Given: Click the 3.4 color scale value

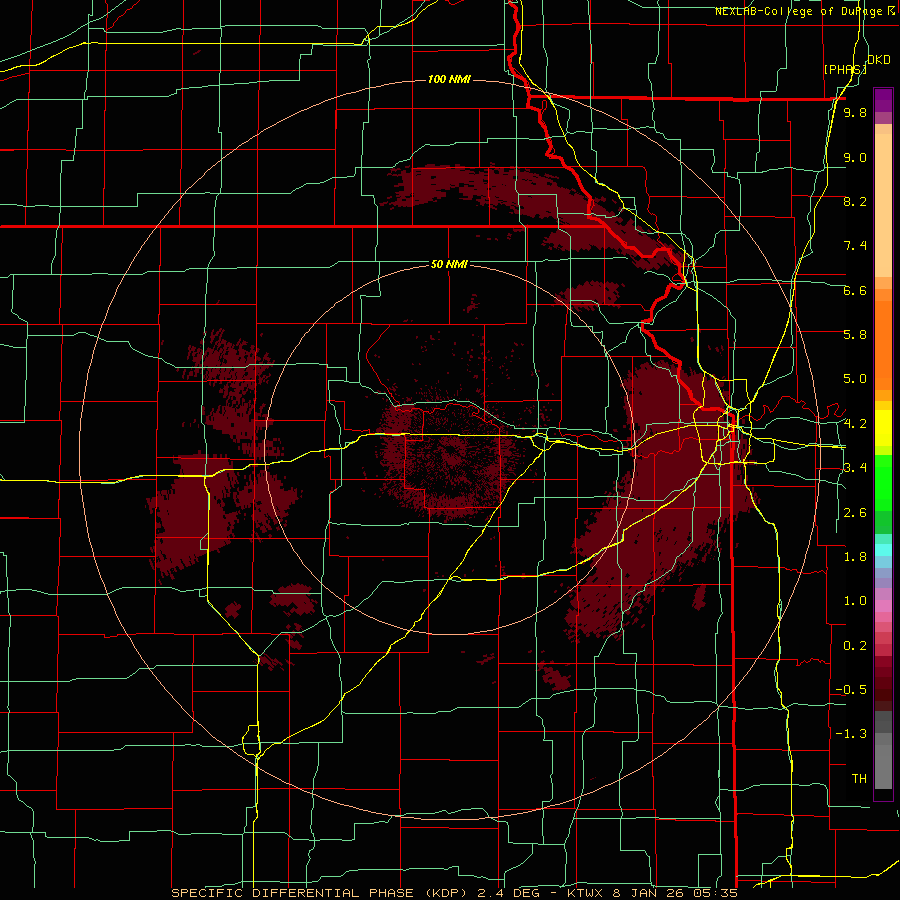Looking at the screenshot, I should coord(855,467).
